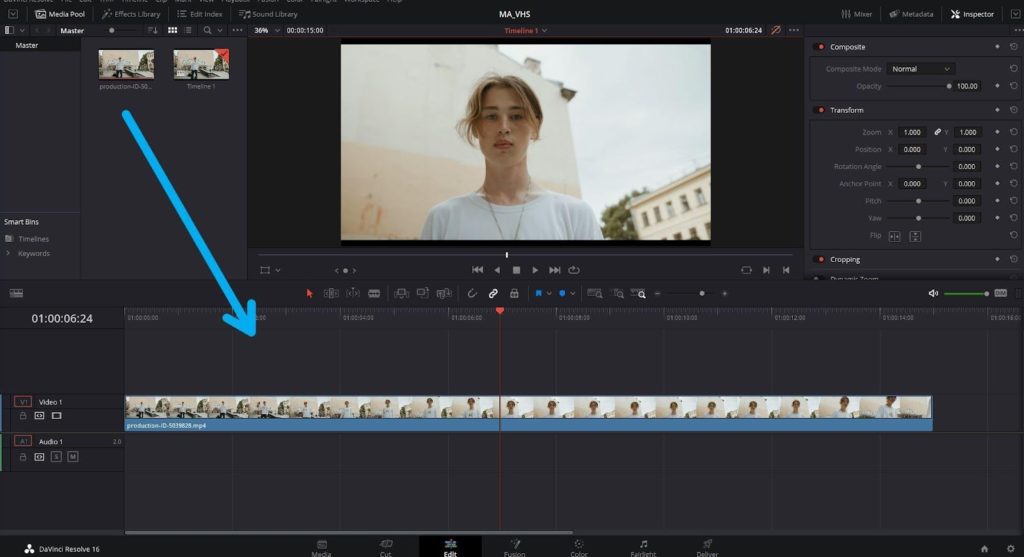Open the Mixer panel

[856, 14]
